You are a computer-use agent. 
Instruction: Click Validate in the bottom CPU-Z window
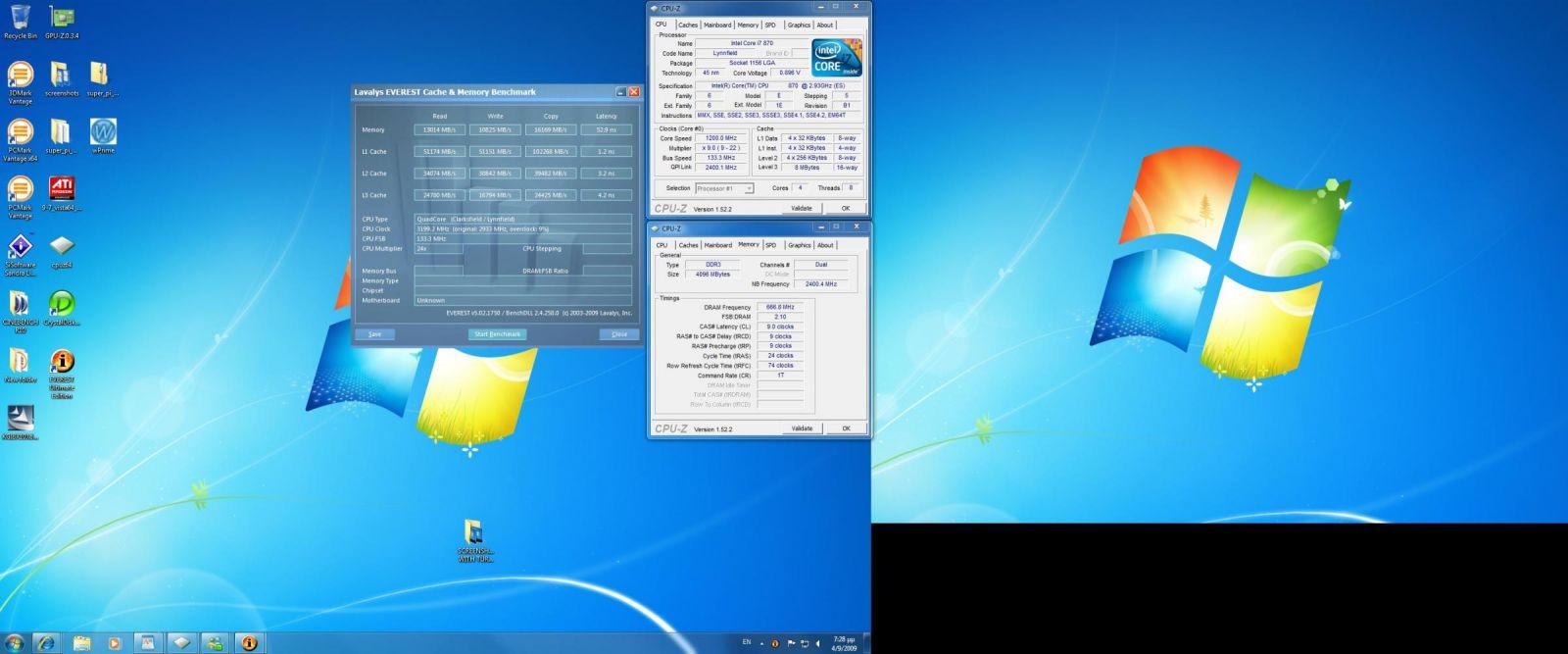click(802, 428)
